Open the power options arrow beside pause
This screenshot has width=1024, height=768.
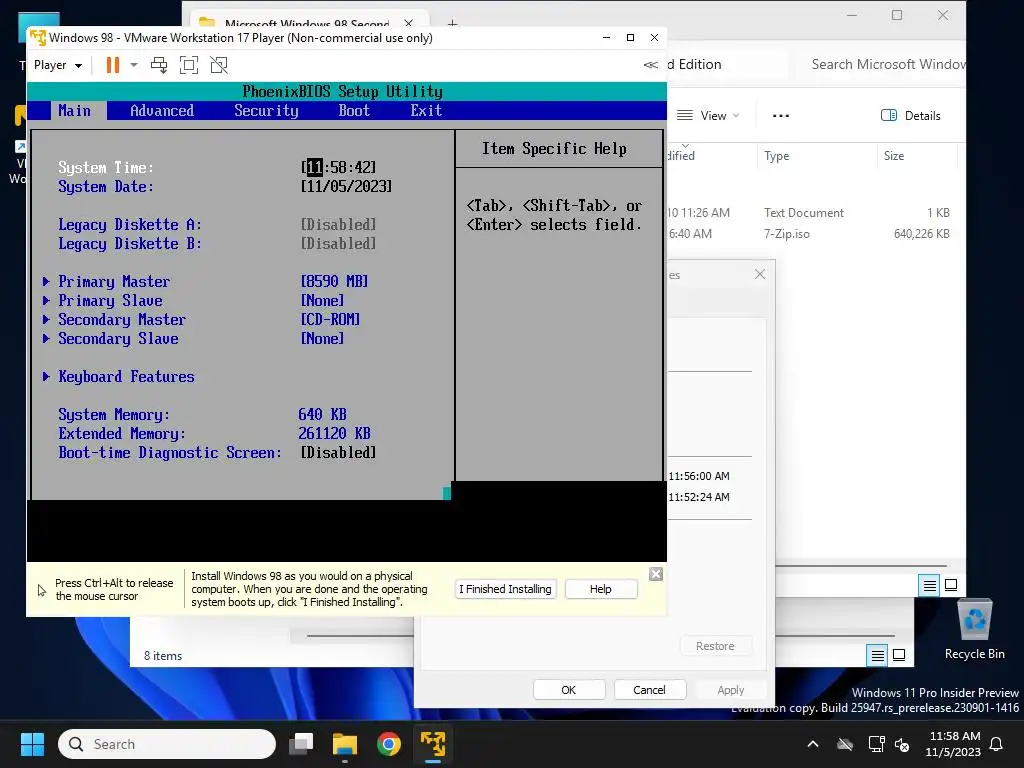[134, 65]
